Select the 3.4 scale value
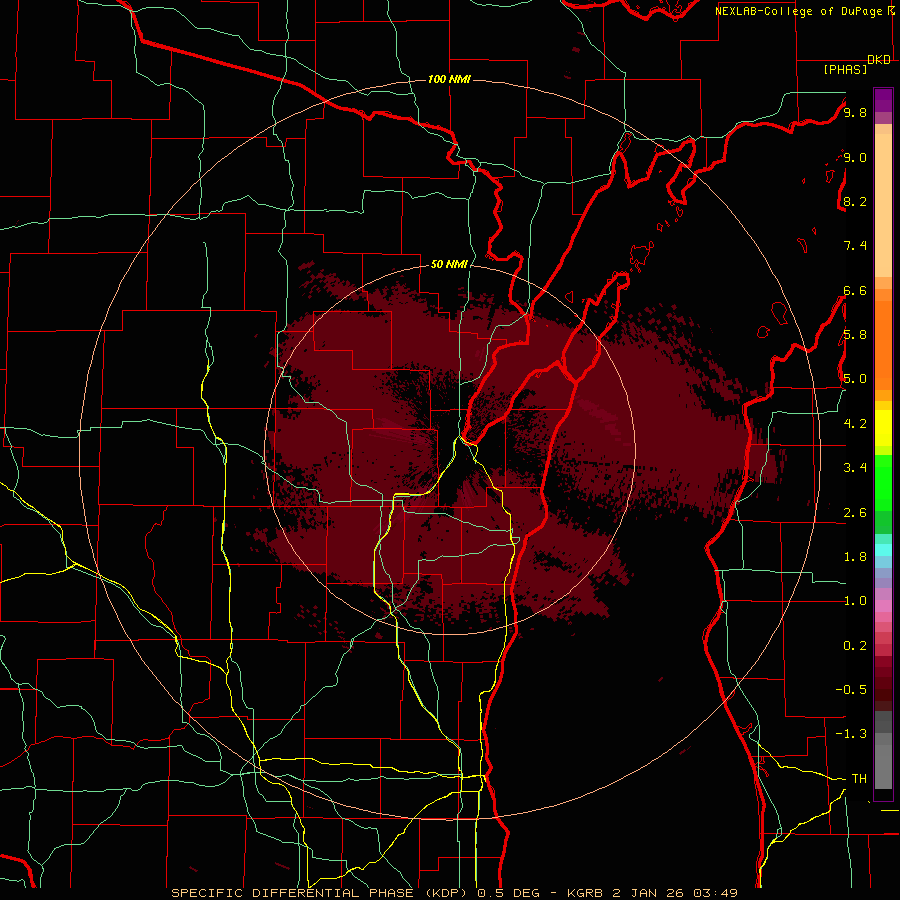 click(x=855, y=468)
